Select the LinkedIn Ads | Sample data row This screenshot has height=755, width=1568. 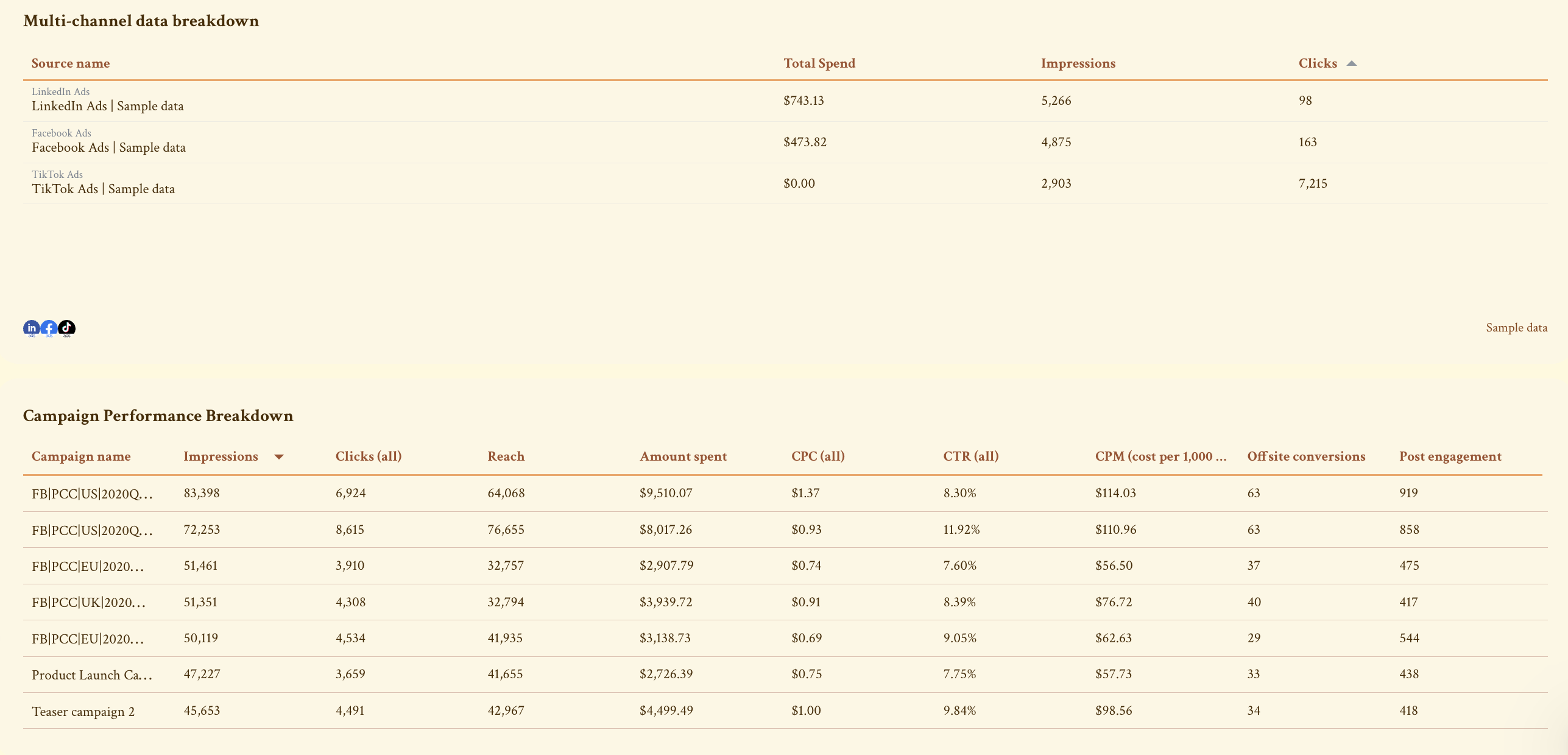[108, 105]
